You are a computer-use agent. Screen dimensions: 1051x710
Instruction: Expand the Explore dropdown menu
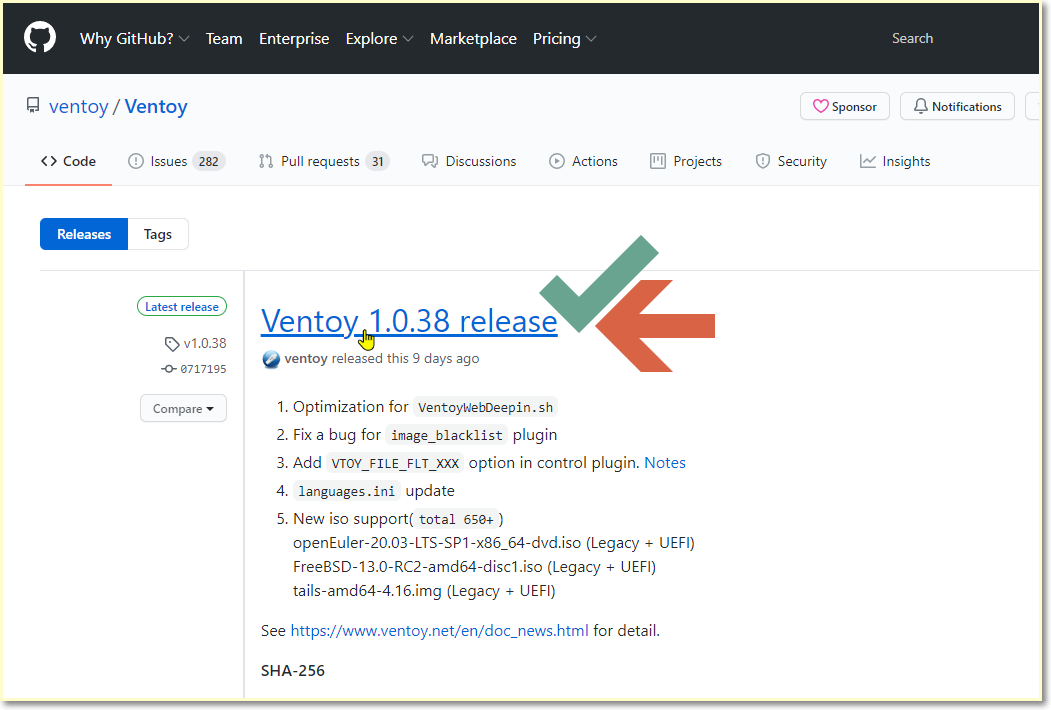coord(379,39)
